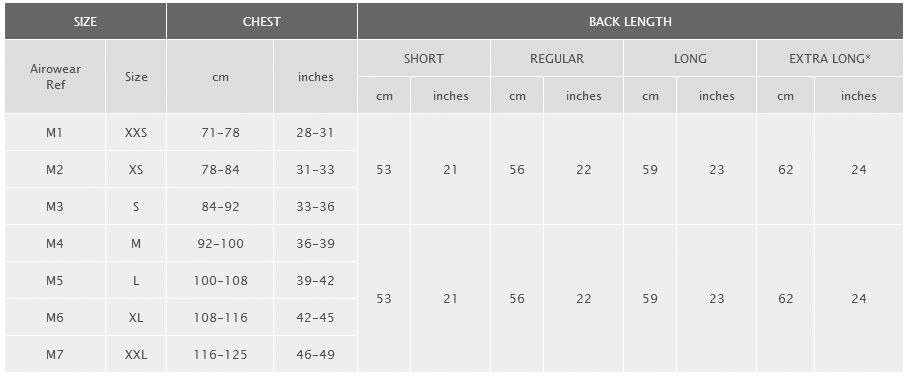912x379 pixels.
Task: Select the XL size cell
Action: pos(136,317)
